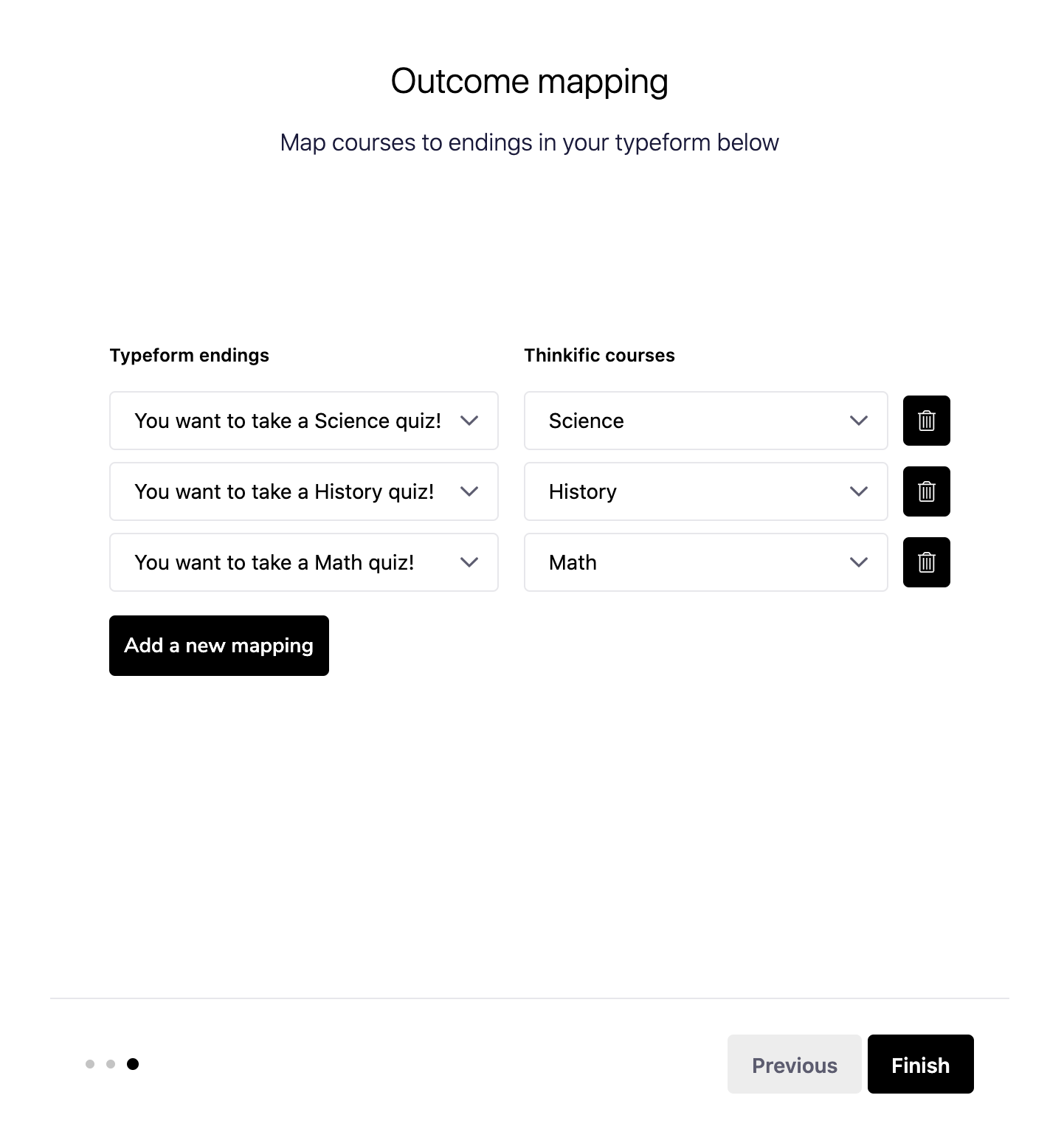The width and height of the screenshot is (1064, 1129).
Task: Open the 'You want to take a History quiz!' dropdown
Action: 304,491
